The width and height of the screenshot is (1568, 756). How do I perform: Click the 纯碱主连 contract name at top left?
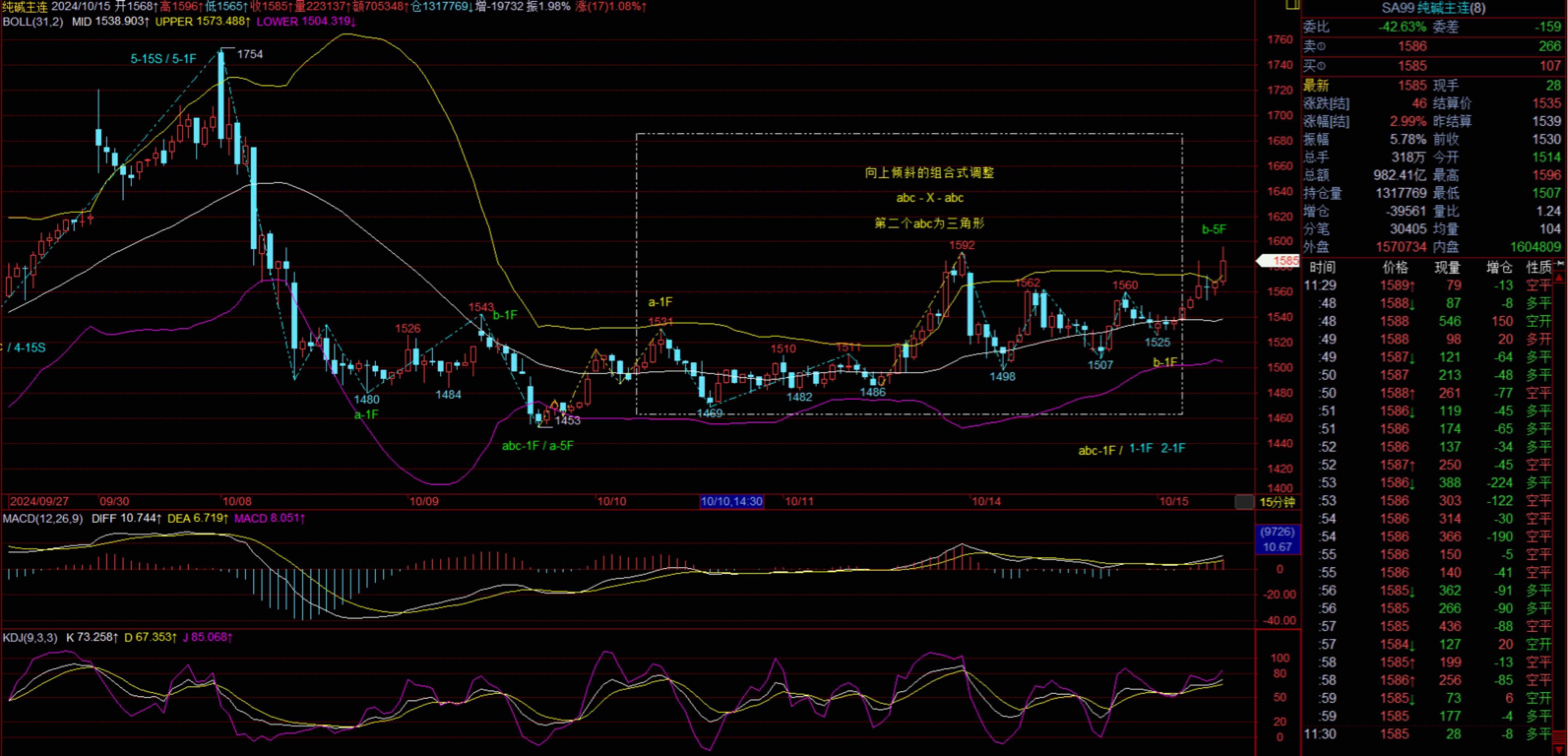pyautogui.click(x=24, y=7)
